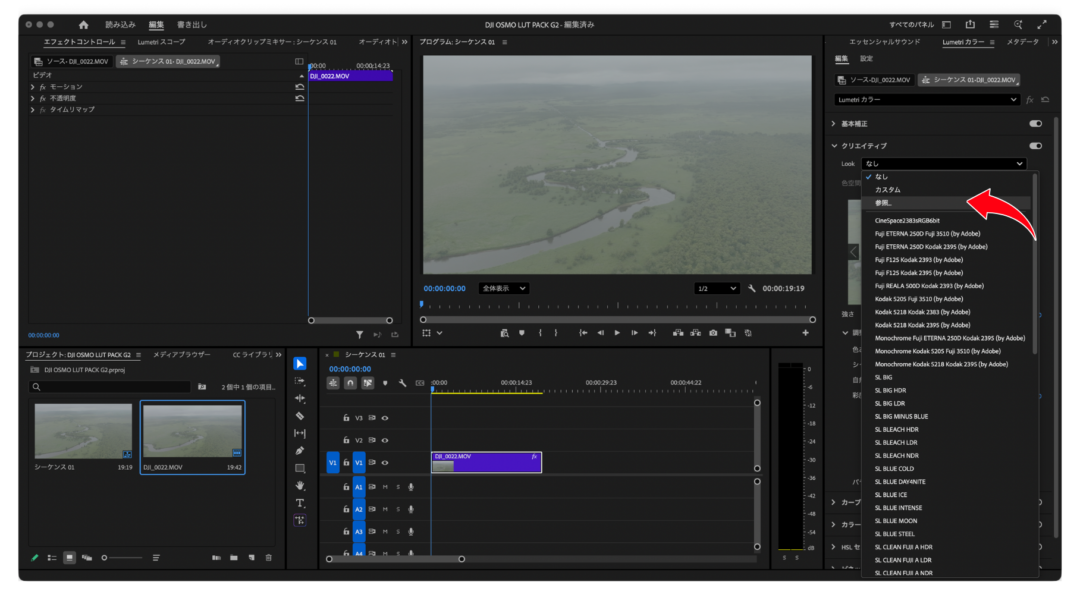The height and width of the screenshot is (604, 1080).
Task: Select the Razor tool
Action: (300, 416)
